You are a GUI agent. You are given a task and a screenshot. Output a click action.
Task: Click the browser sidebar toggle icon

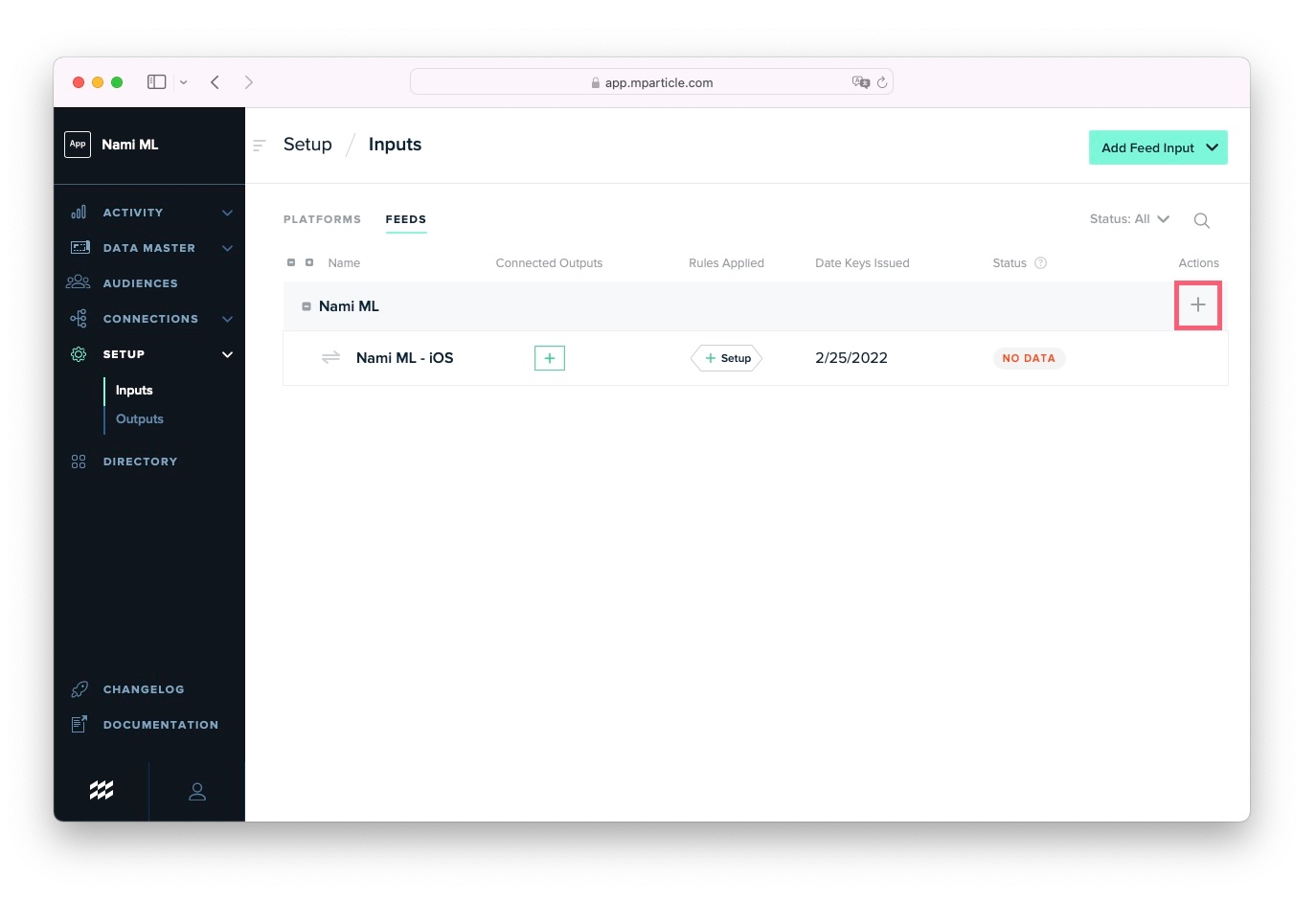(x=157, y=82)
